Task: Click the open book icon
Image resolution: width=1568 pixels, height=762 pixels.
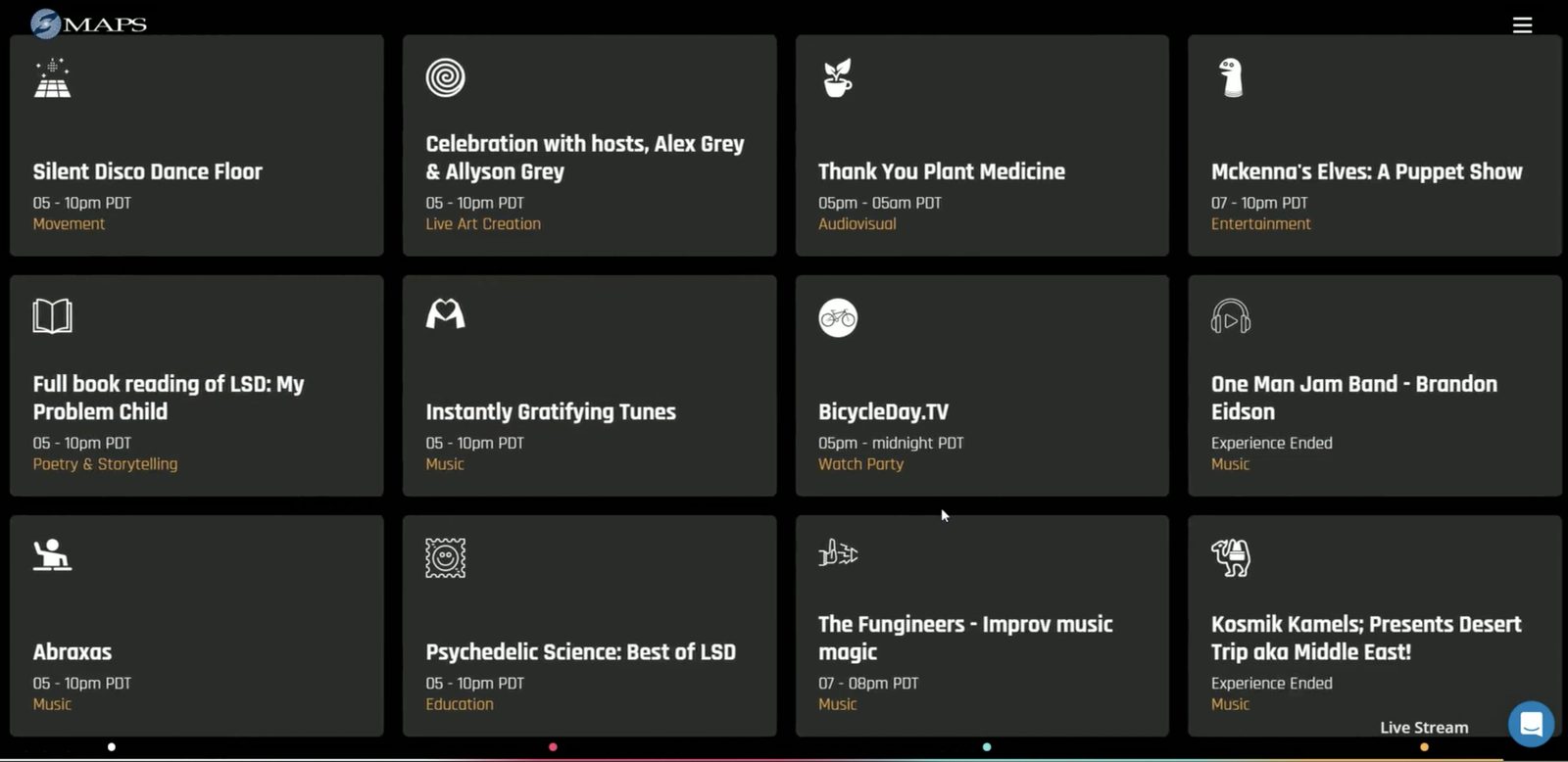Action: pyautogui.click(x=53, y=316)
